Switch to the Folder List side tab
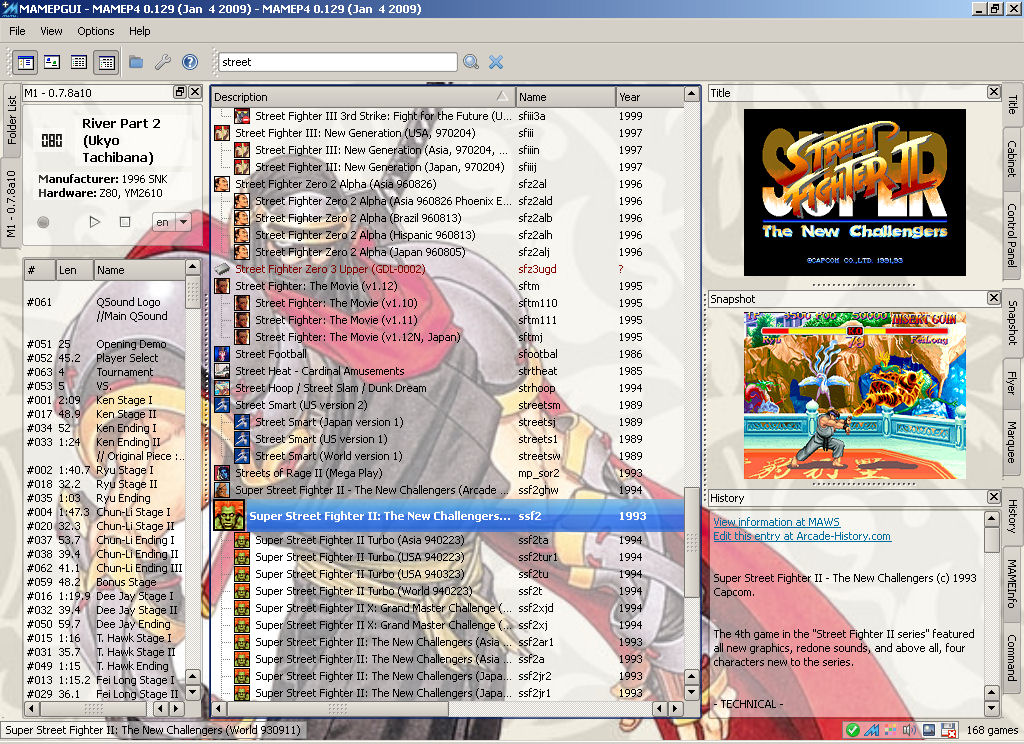The height and width of the screenshot is (744, 1024). tap(12, 120)
